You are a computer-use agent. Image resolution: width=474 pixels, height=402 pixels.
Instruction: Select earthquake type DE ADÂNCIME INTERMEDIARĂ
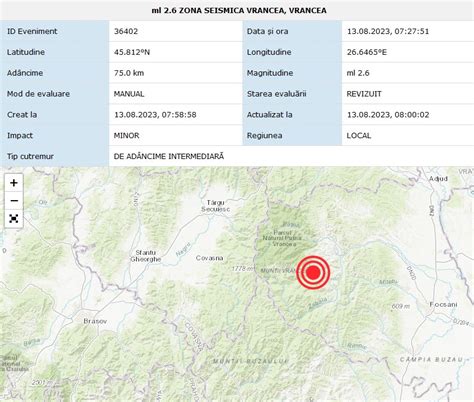point(169,156)
